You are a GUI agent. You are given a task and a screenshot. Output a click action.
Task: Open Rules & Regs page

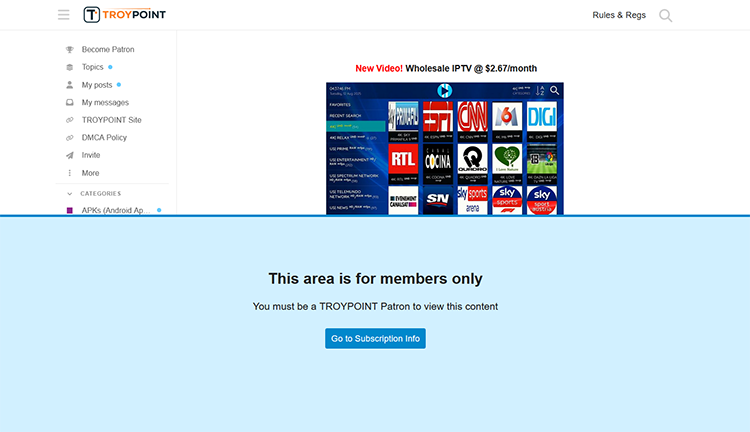pyautogui.click(x=619, y=15)
